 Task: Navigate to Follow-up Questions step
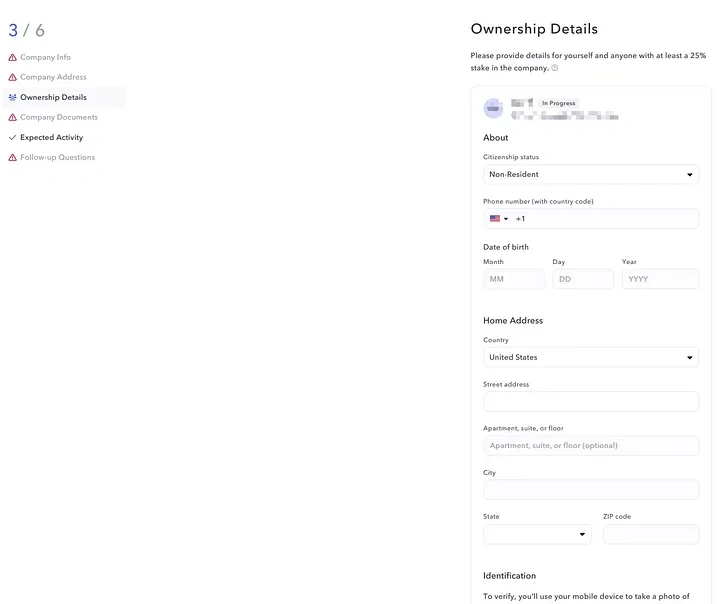point(57,158)
